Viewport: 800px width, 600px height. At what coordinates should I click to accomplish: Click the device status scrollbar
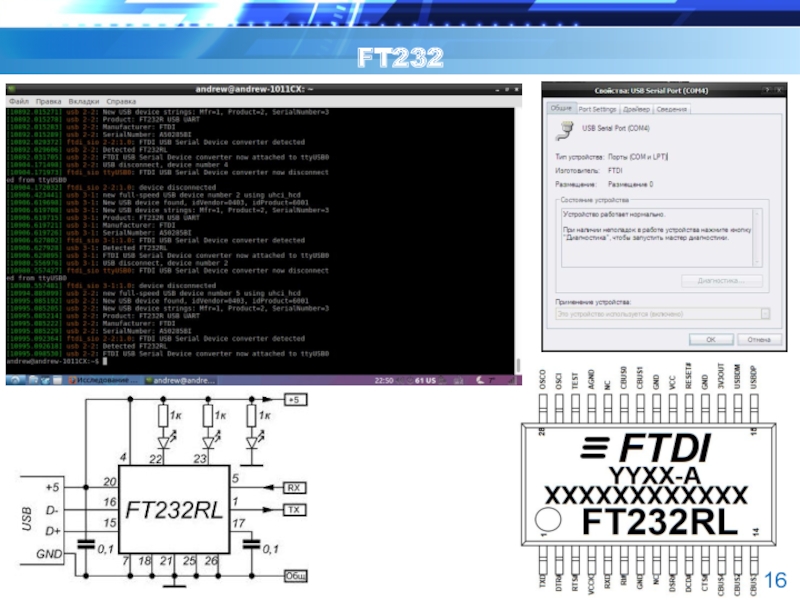[x=757, y=237]
